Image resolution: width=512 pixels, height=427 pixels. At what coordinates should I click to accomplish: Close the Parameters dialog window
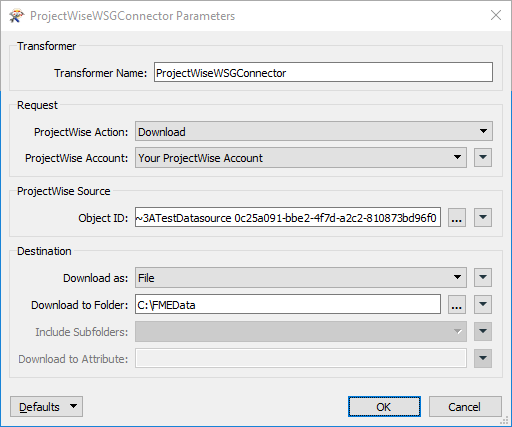496,15
